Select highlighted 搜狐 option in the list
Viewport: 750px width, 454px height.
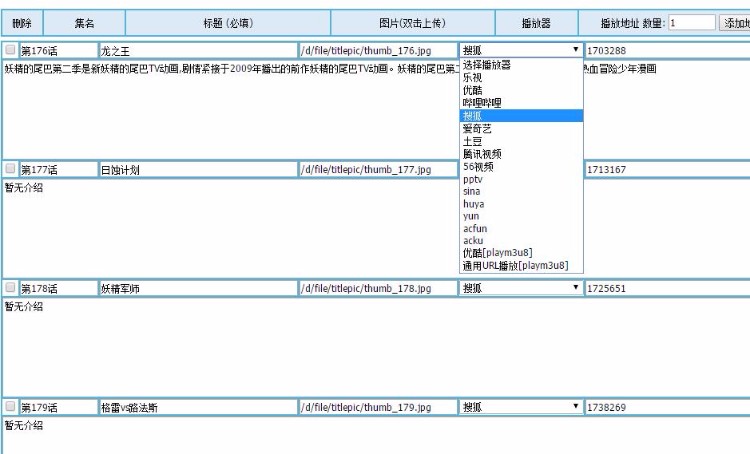521,115
